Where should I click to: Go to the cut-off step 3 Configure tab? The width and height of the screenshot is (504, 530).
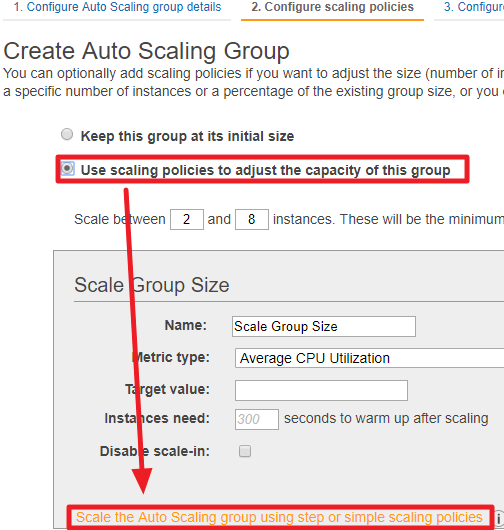[474, 7]
